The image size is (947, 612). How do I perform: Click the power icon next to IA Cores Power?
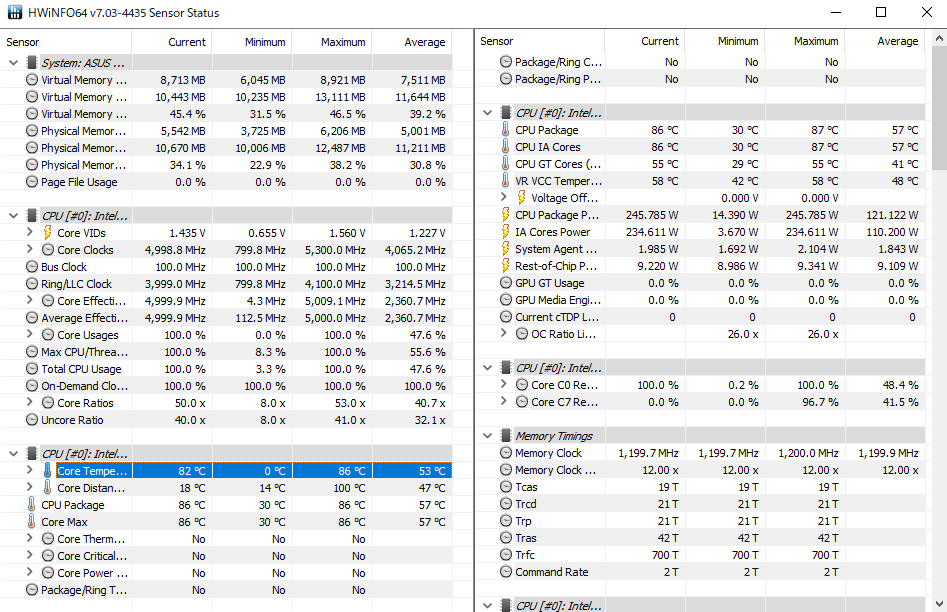click(506, 231)
